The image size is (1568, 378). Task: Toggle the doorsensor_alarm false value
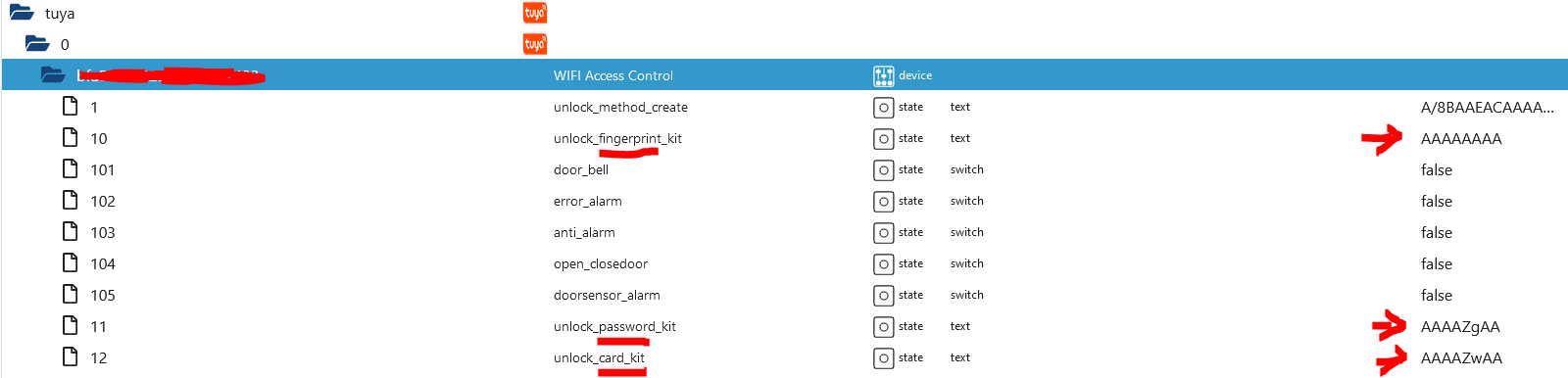(x=1437, y=296)
